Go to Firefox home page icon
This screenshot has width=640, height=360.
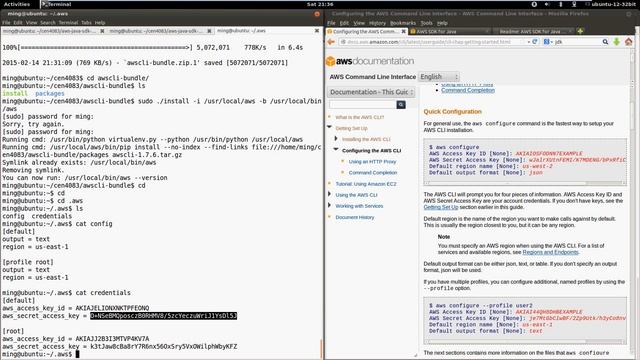[x=629, y=42]
